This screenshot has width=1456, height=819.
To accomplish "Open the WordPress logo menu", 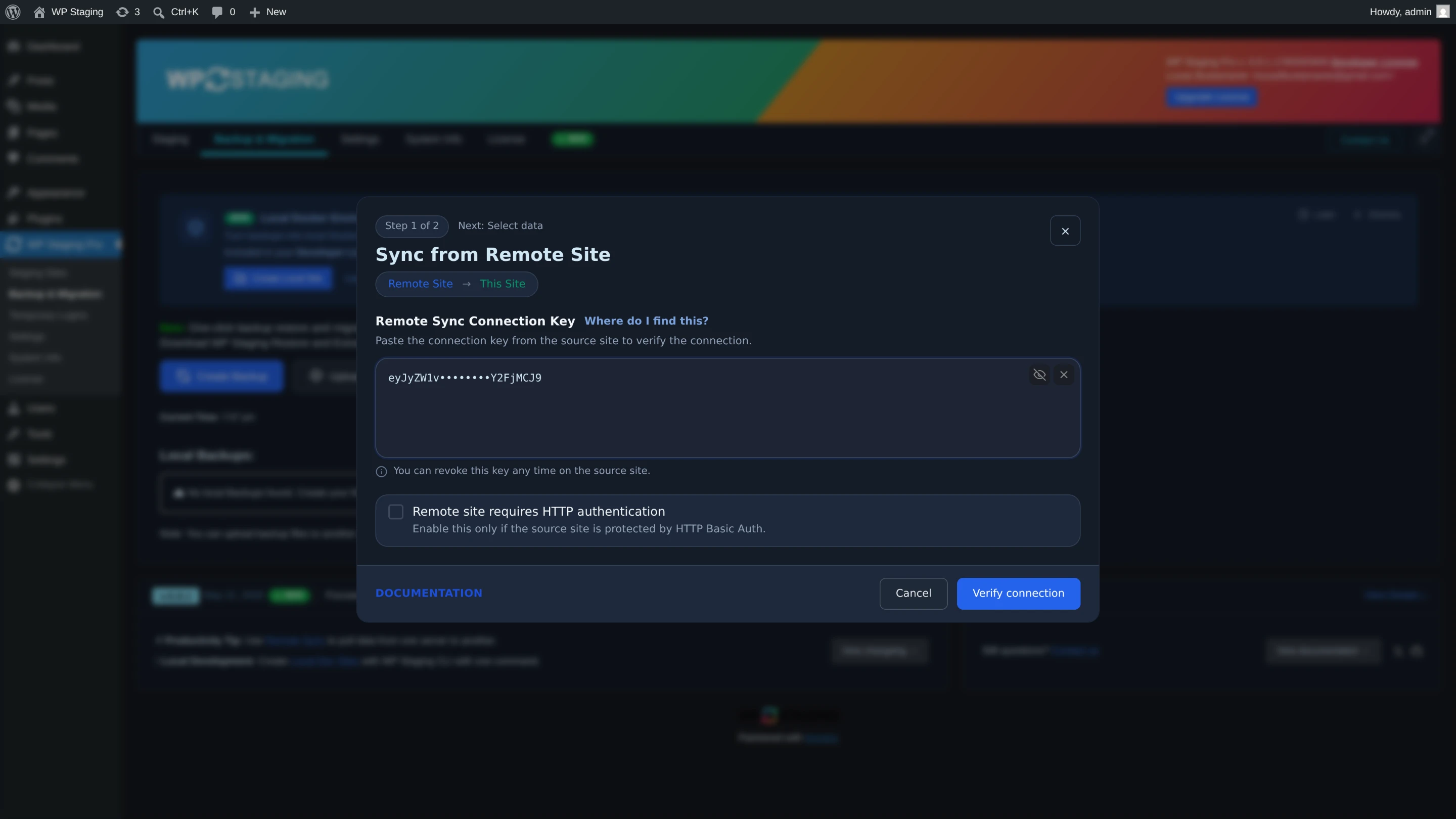I will pyautogui.click(x=13, y=12).
